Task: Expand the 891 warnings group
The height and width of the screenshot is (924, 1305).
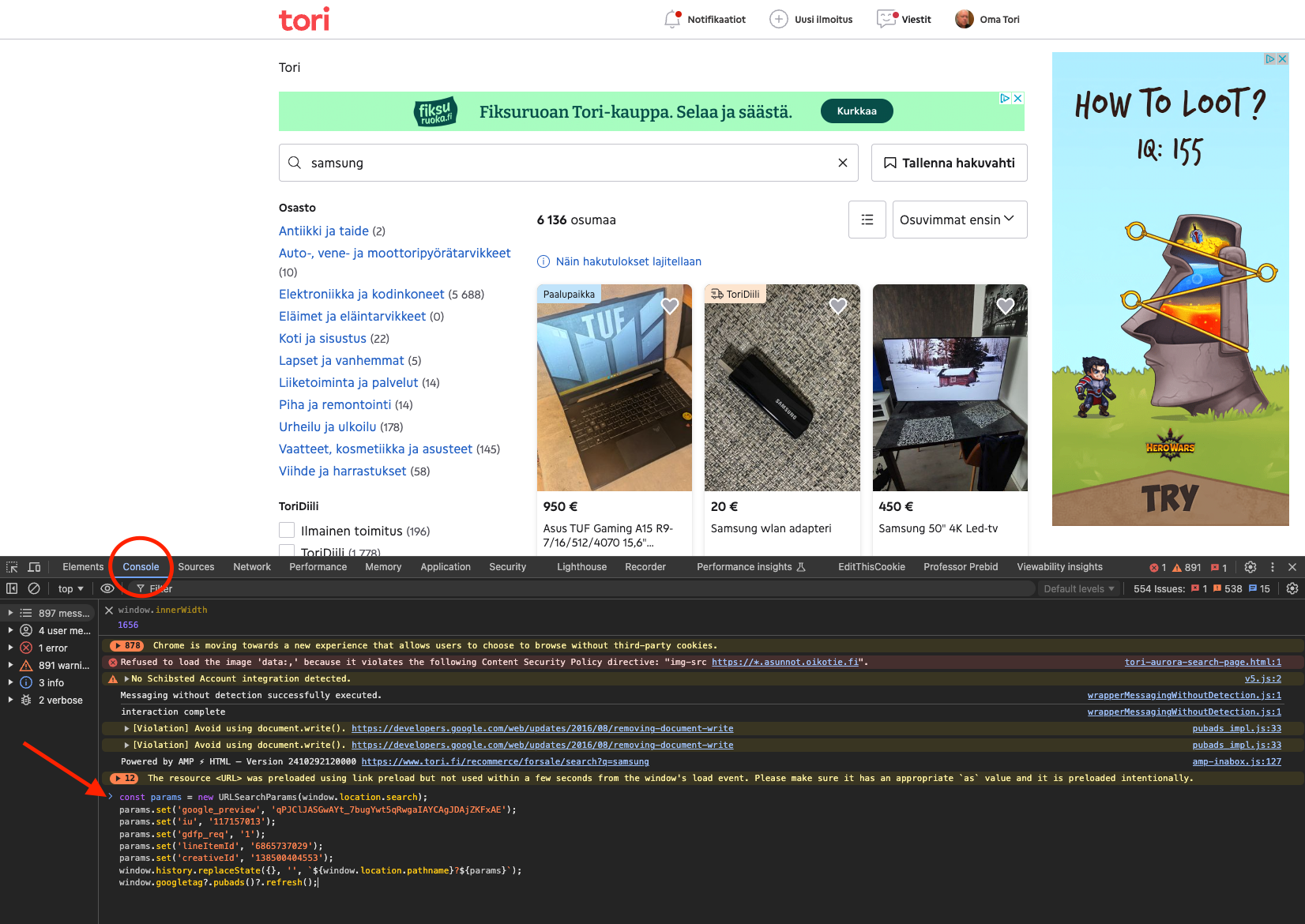Action: (x=10, y=665)
